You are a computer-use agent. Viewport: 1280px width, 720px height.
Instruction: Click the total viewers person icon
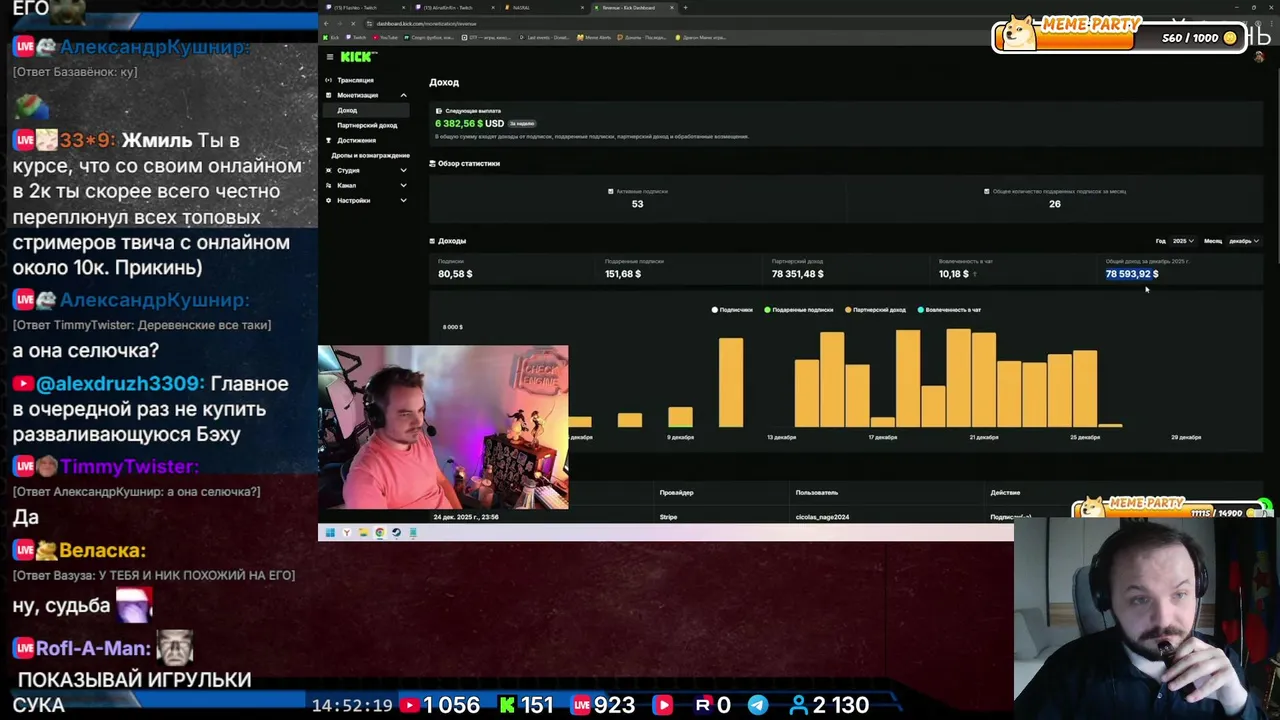click(x=798, y=705)
